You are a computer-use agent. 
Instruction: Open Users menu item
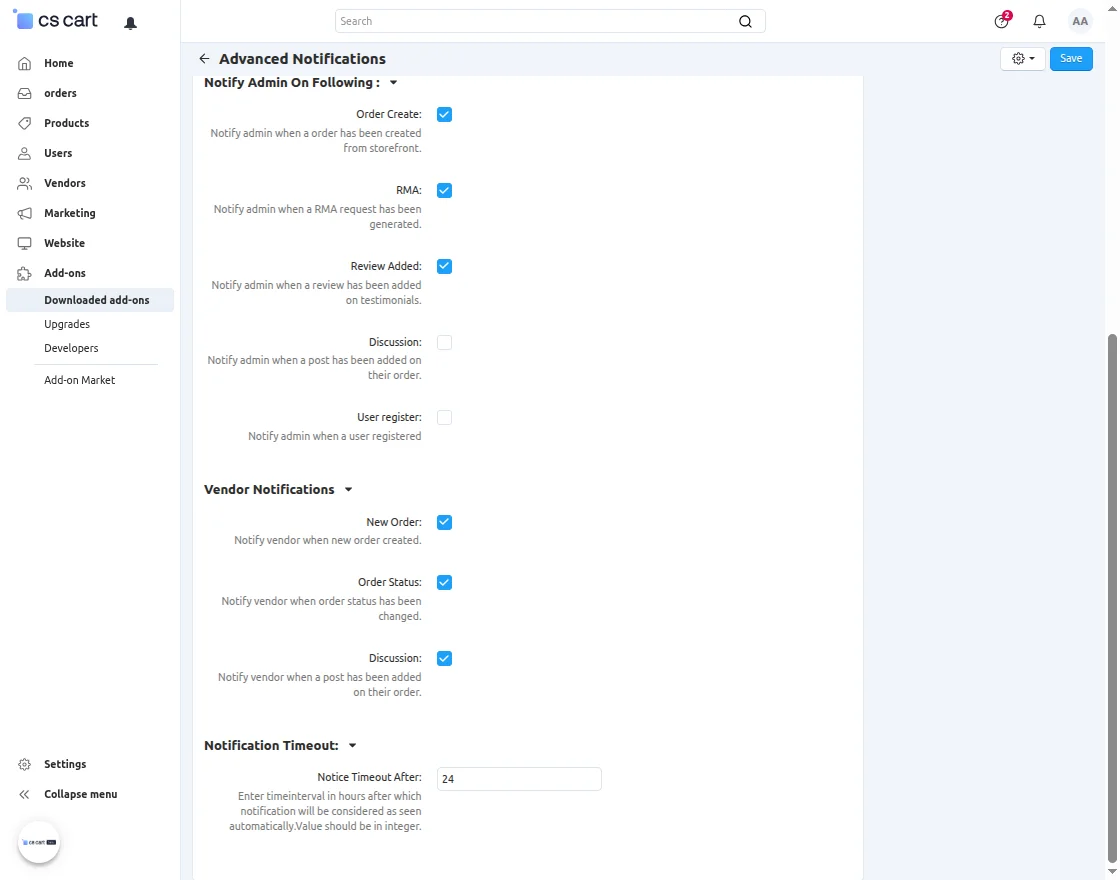[x=58, y=154]
